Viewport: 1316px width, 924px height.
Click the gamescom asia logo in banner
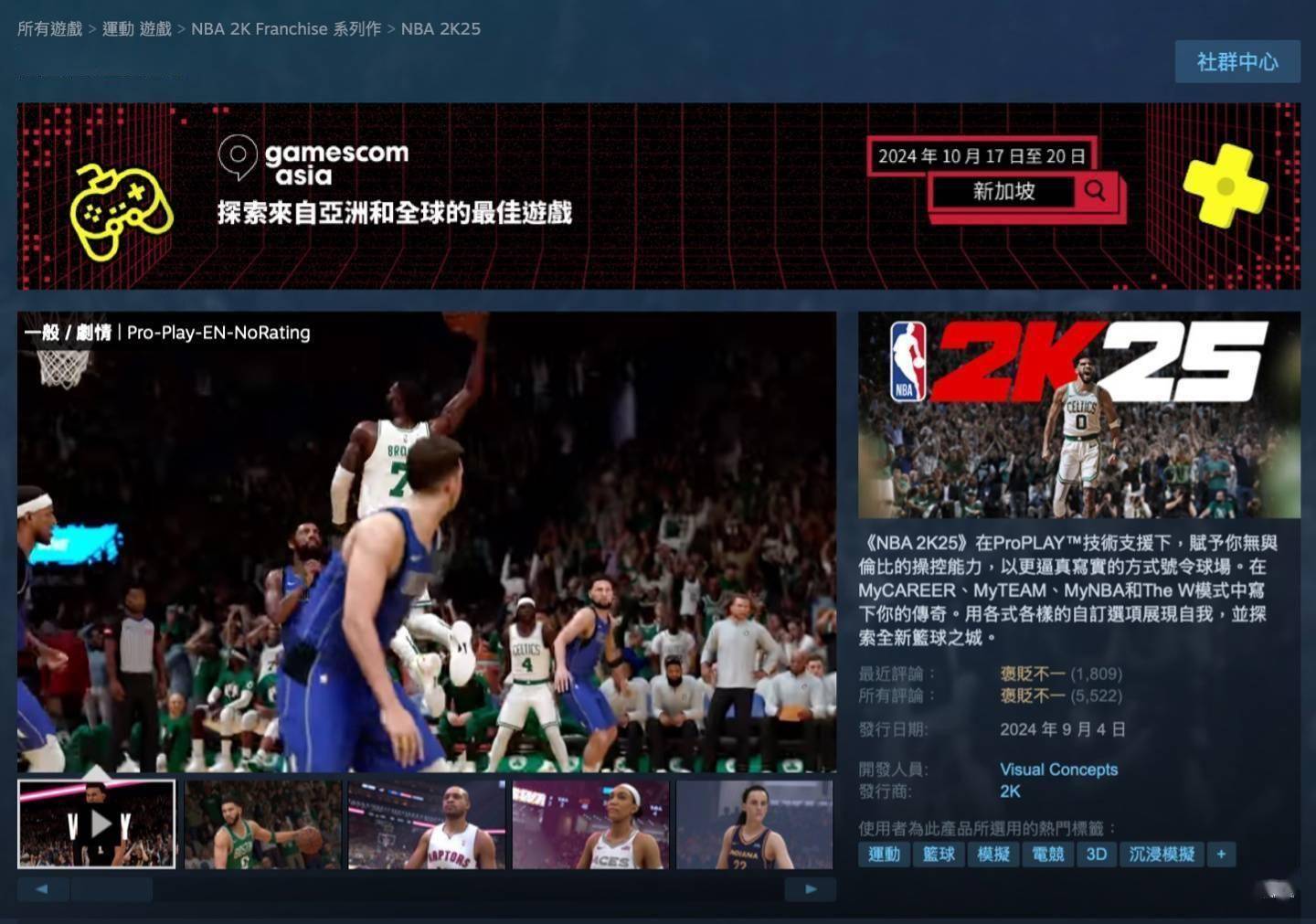coord(313,161)
